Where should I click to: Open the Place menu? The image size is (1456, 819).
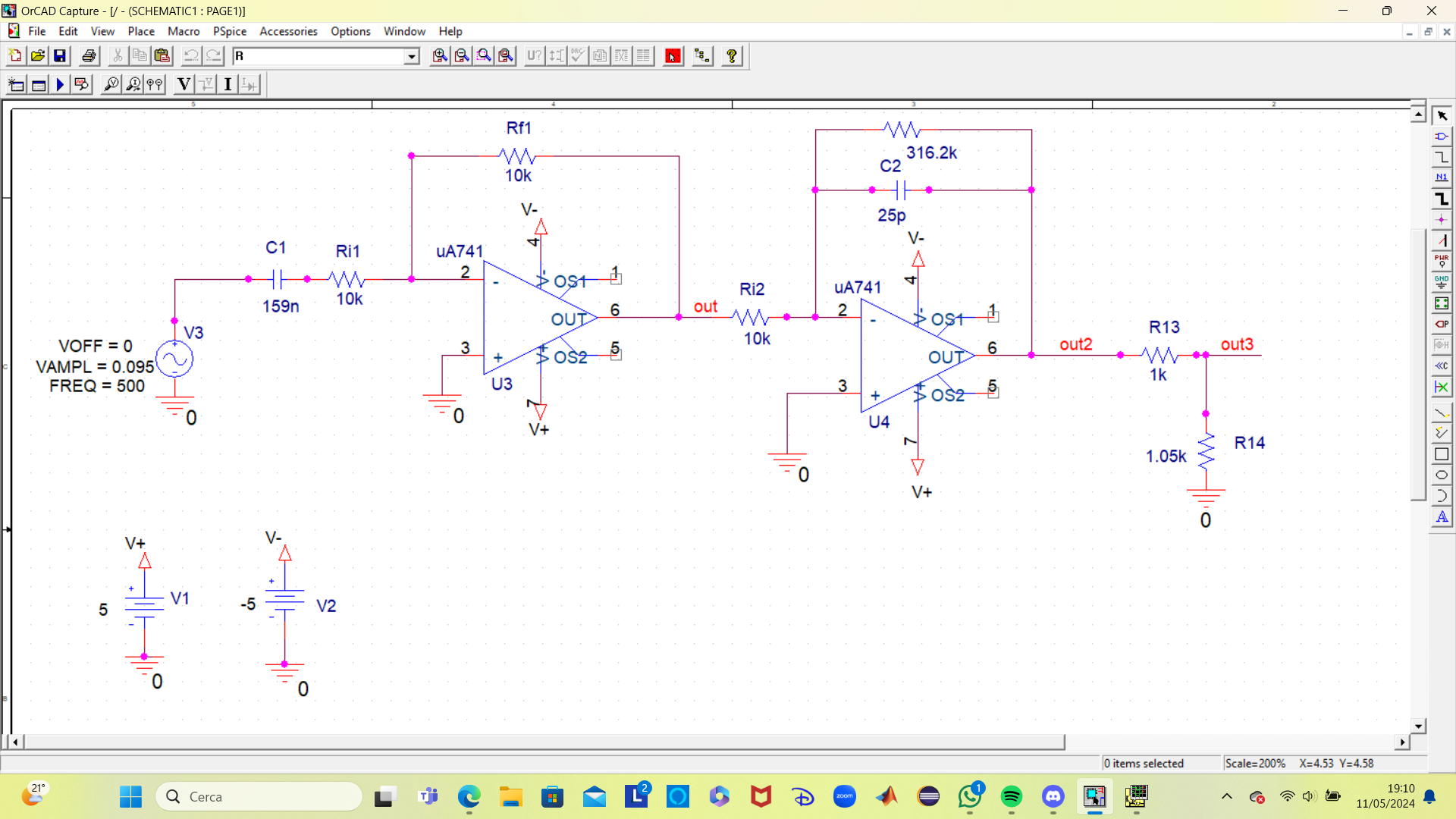point(140,31)
